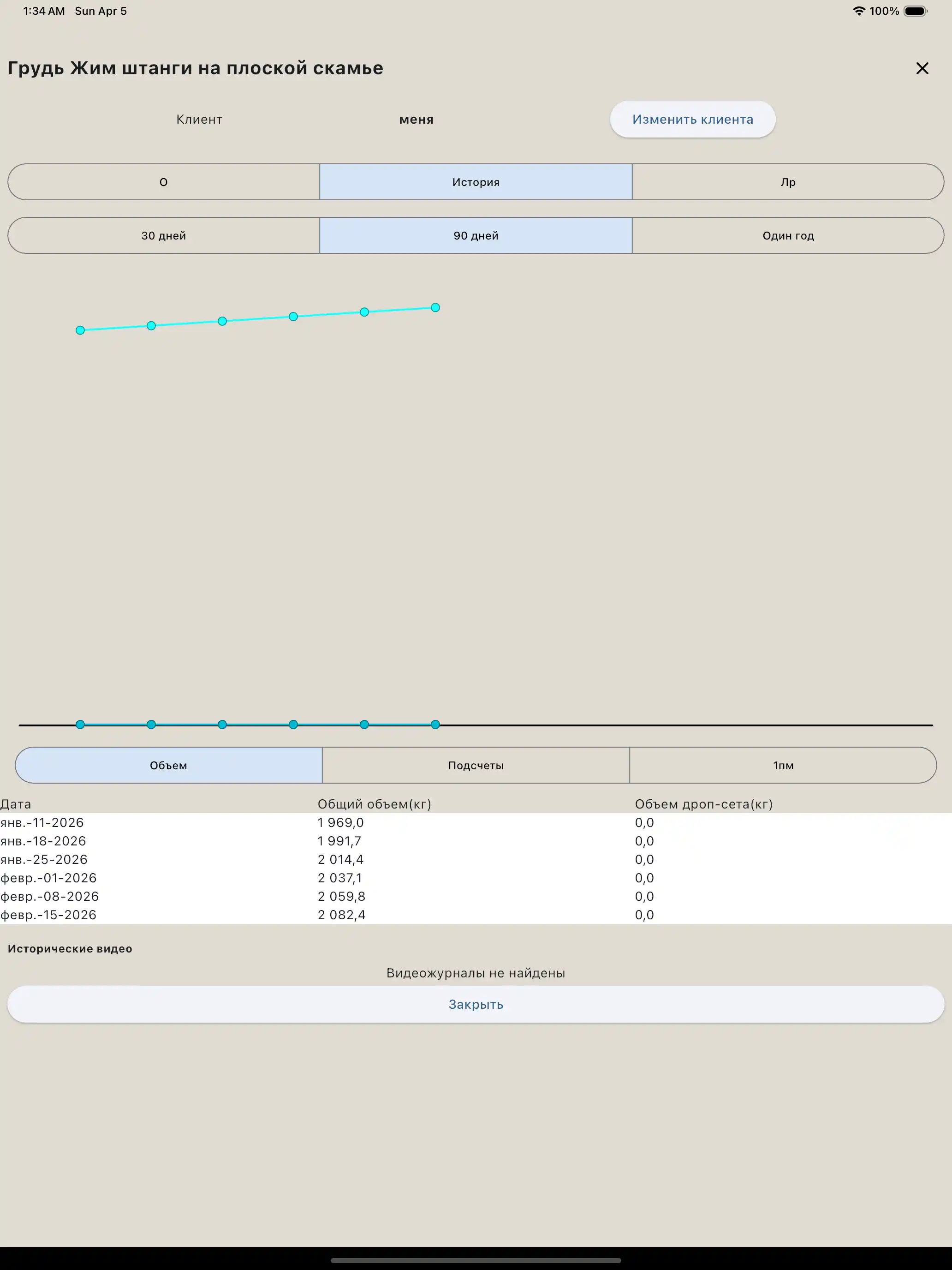Tap the battery status icon
The height and width of the screenshot is (1270, 952).
tap(915, 11)
